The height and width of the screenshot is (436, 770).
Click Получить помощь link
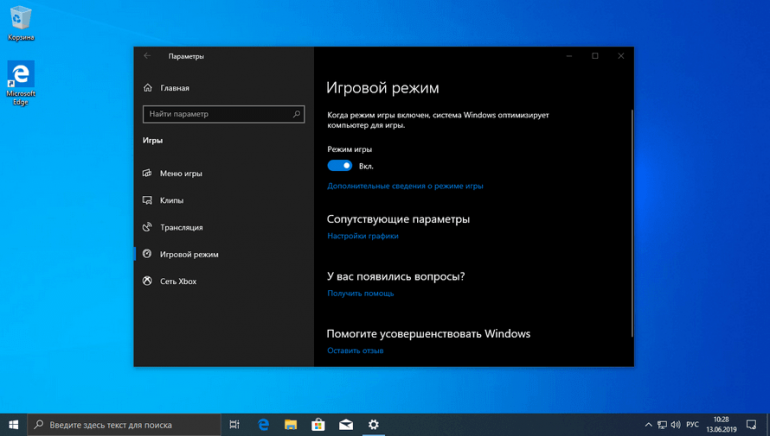click(x=360, y=294)
